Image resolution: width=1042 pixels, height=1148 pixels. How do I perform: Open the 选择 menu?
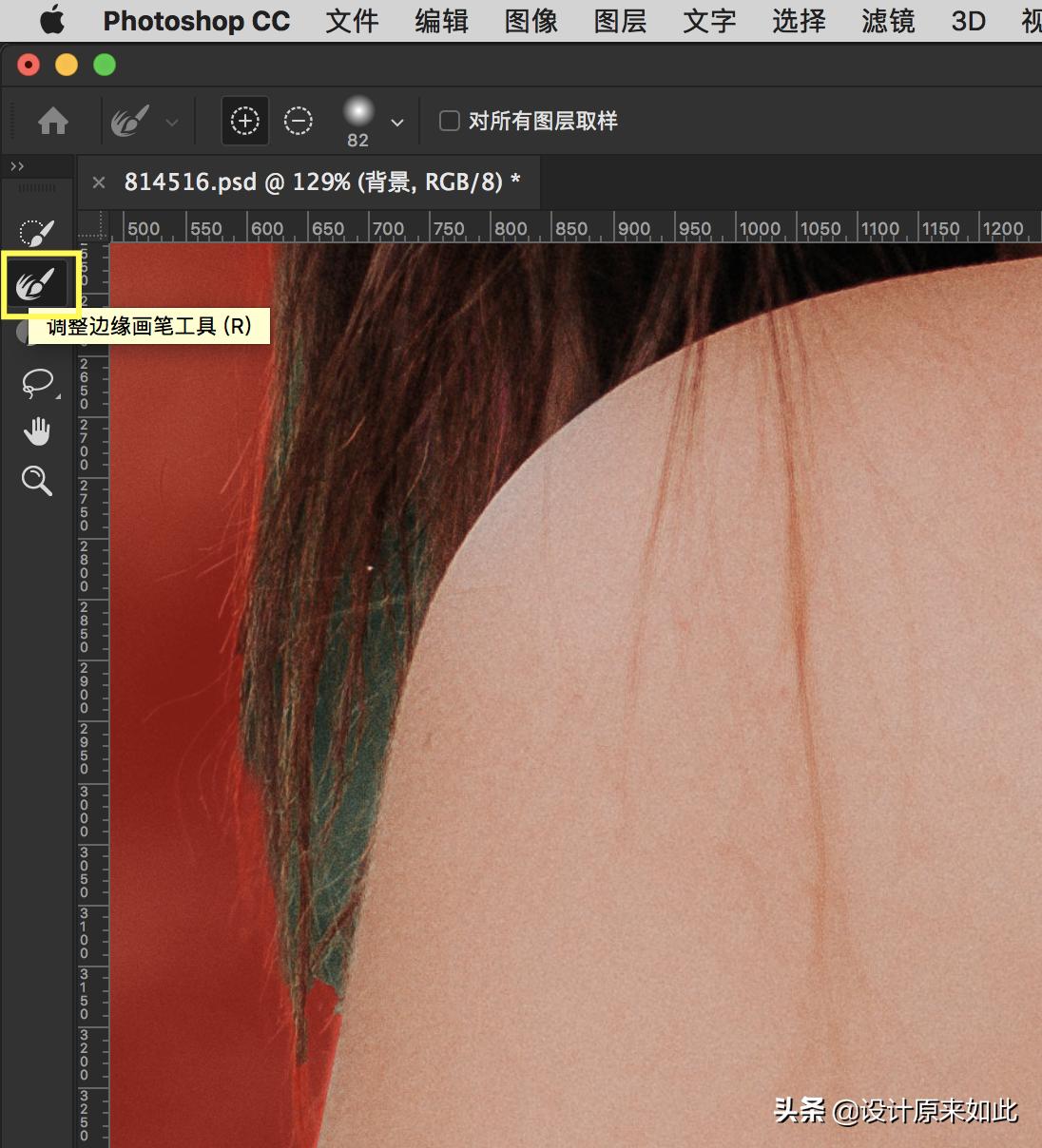coord(798,22)
